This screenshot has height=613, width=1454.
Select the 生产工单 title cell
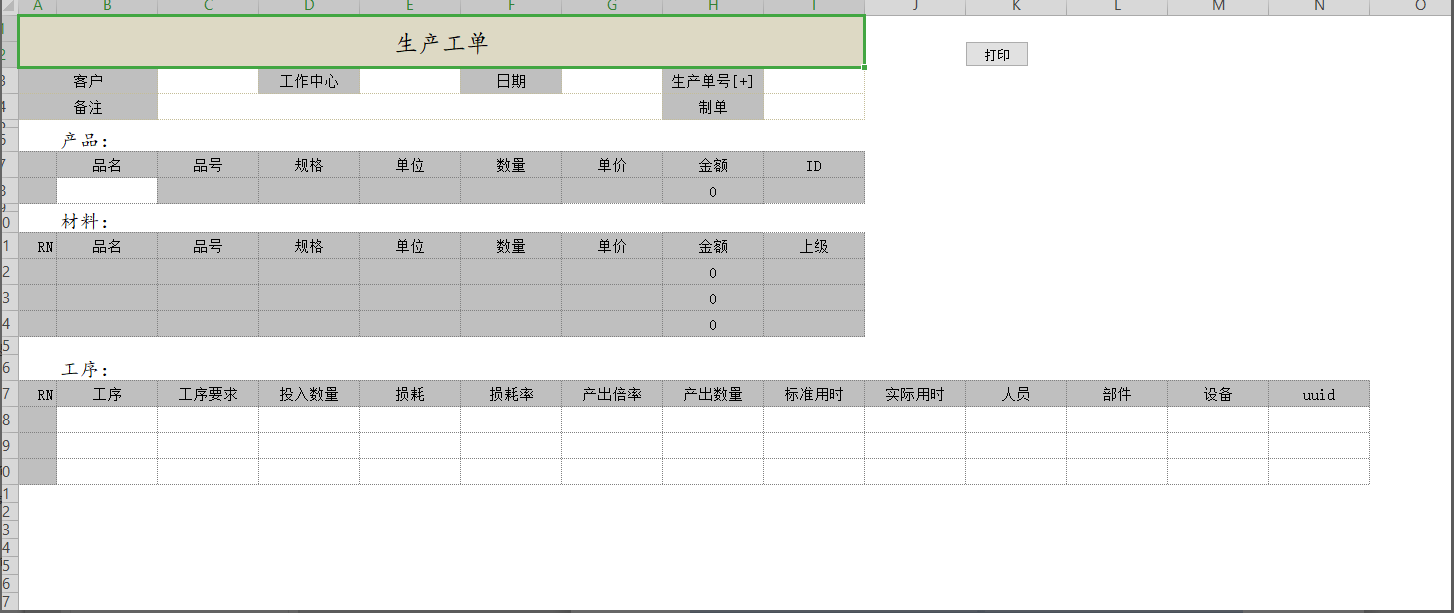coord(441,43)
